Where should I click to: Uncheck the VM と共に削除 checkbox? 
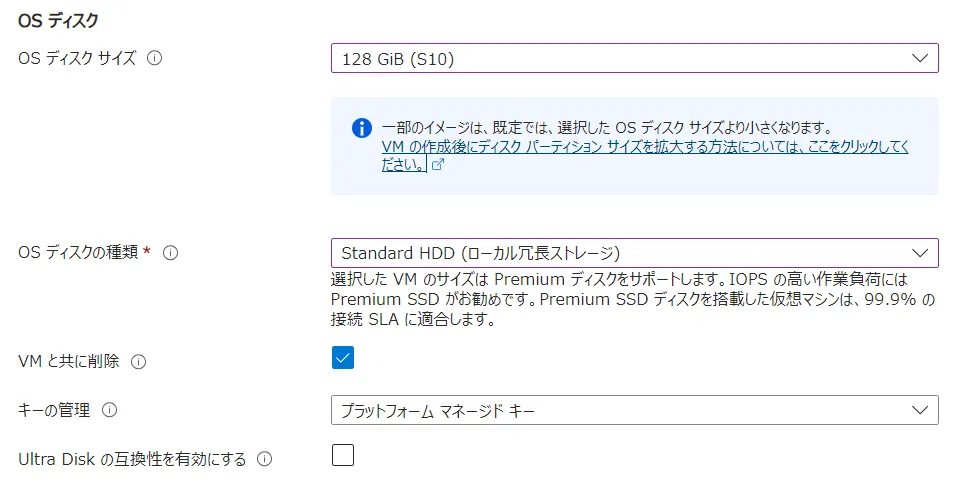tap(343, 358)
